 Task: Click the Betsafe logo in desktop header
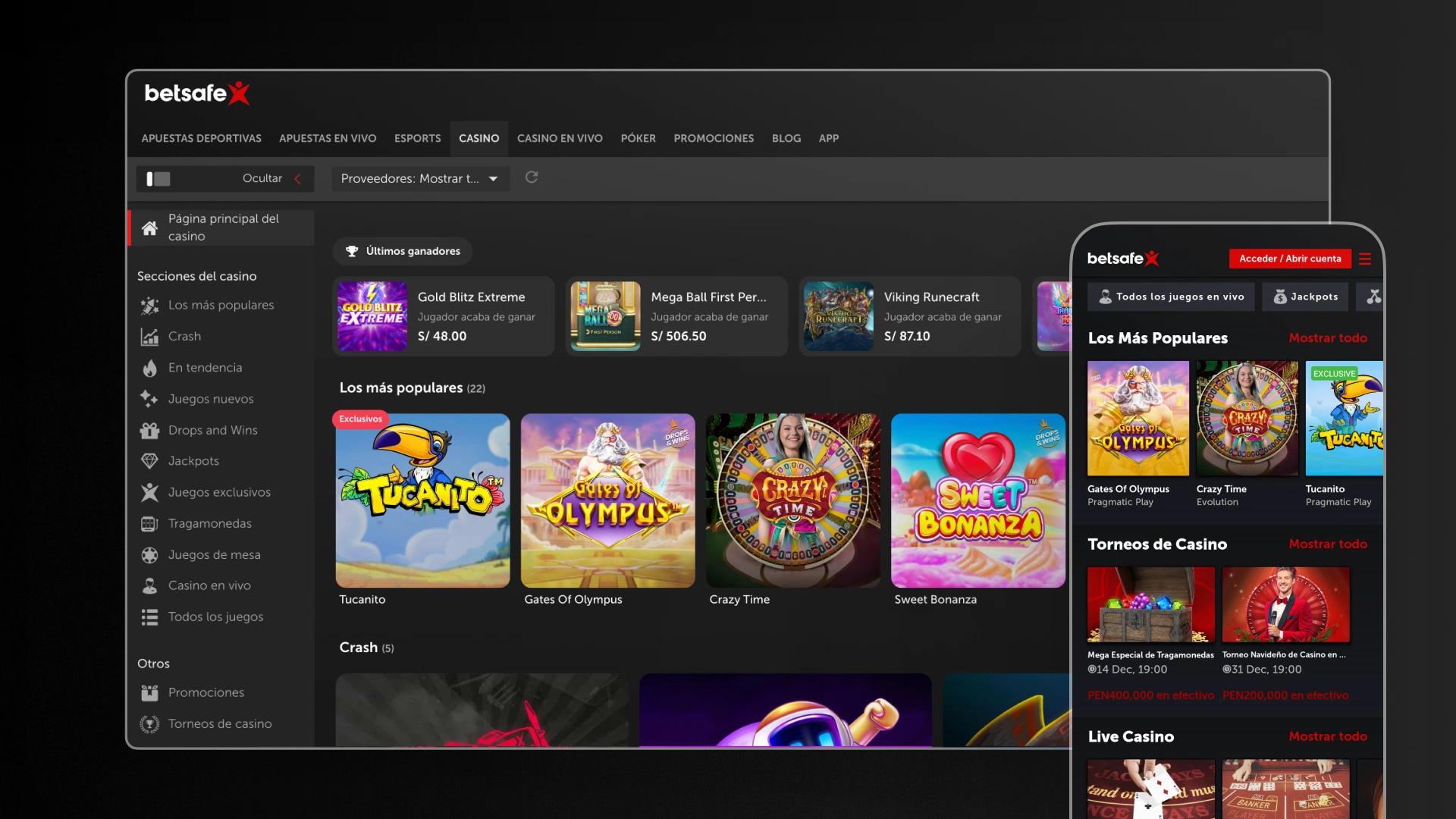coord(197,93)
